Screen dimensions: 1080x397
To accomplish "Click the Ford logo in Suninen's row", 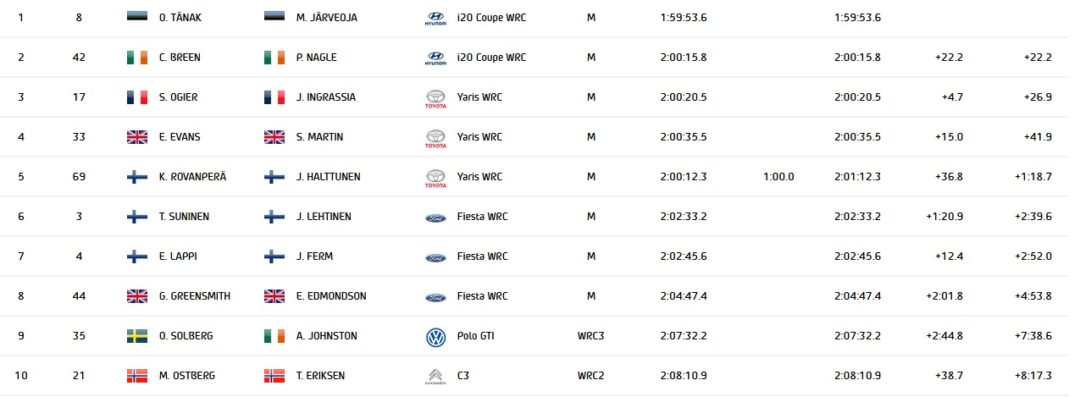I will (x=435, y=217).
